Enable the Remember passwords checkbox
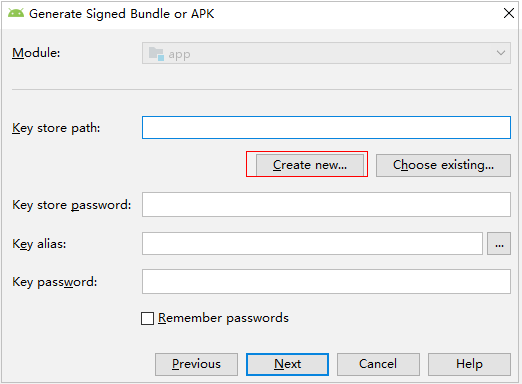The width and height of the screenshot is (522, 384). pyautogui.click(x=147, y=318)
